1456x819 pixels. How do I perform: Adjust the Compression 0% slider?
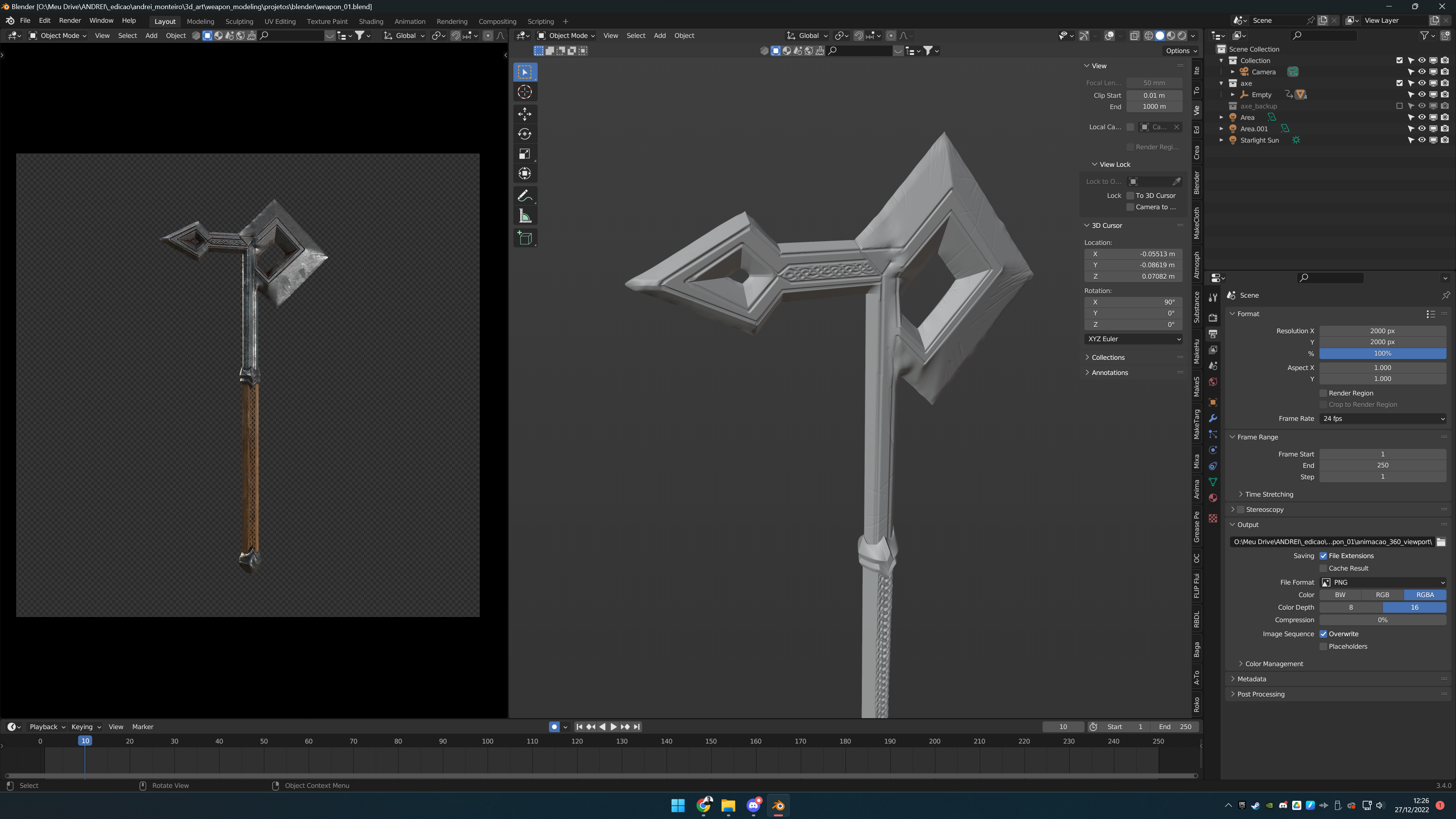click(1382, 620)
